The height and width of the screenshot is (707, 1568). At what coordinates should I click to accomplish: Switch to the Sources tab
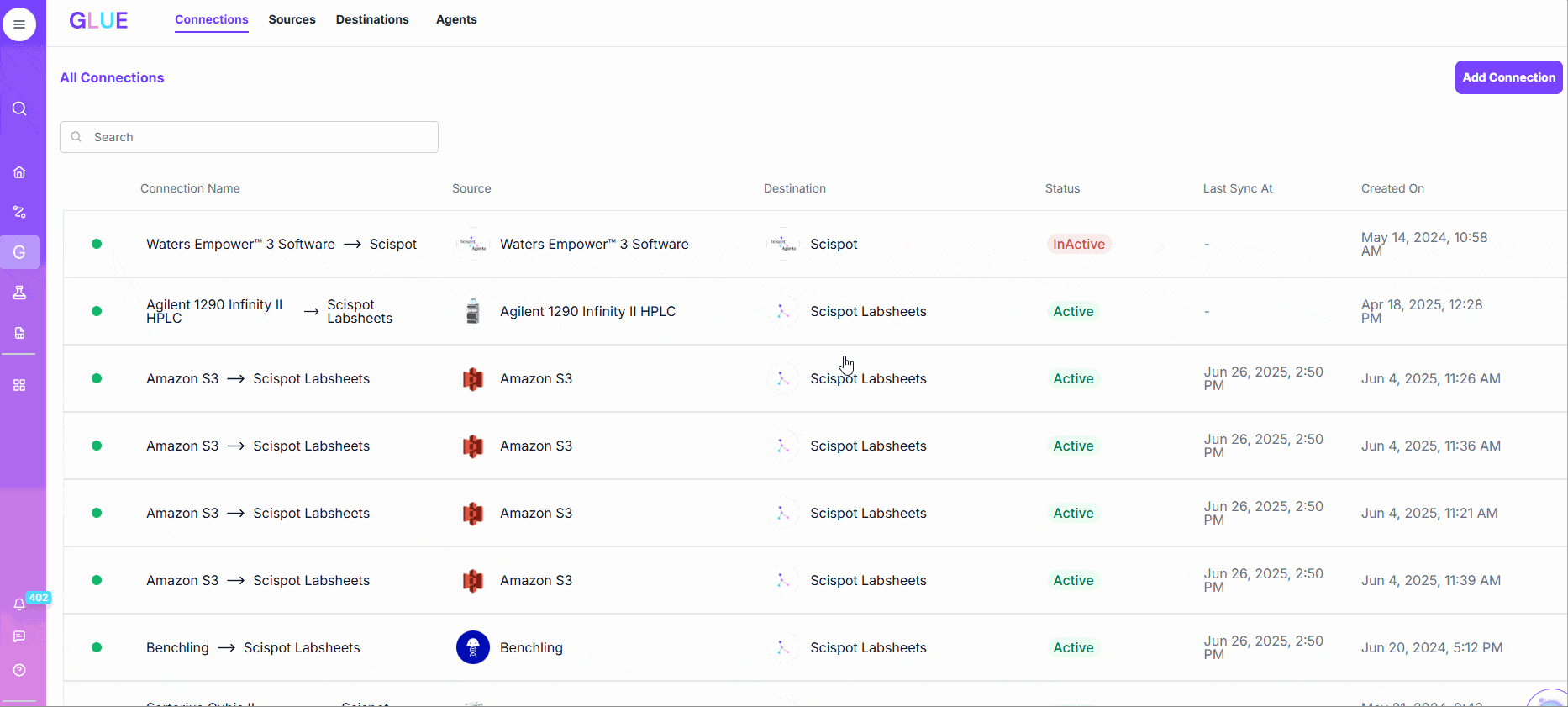pyautogui.click(x=292, y=19)
